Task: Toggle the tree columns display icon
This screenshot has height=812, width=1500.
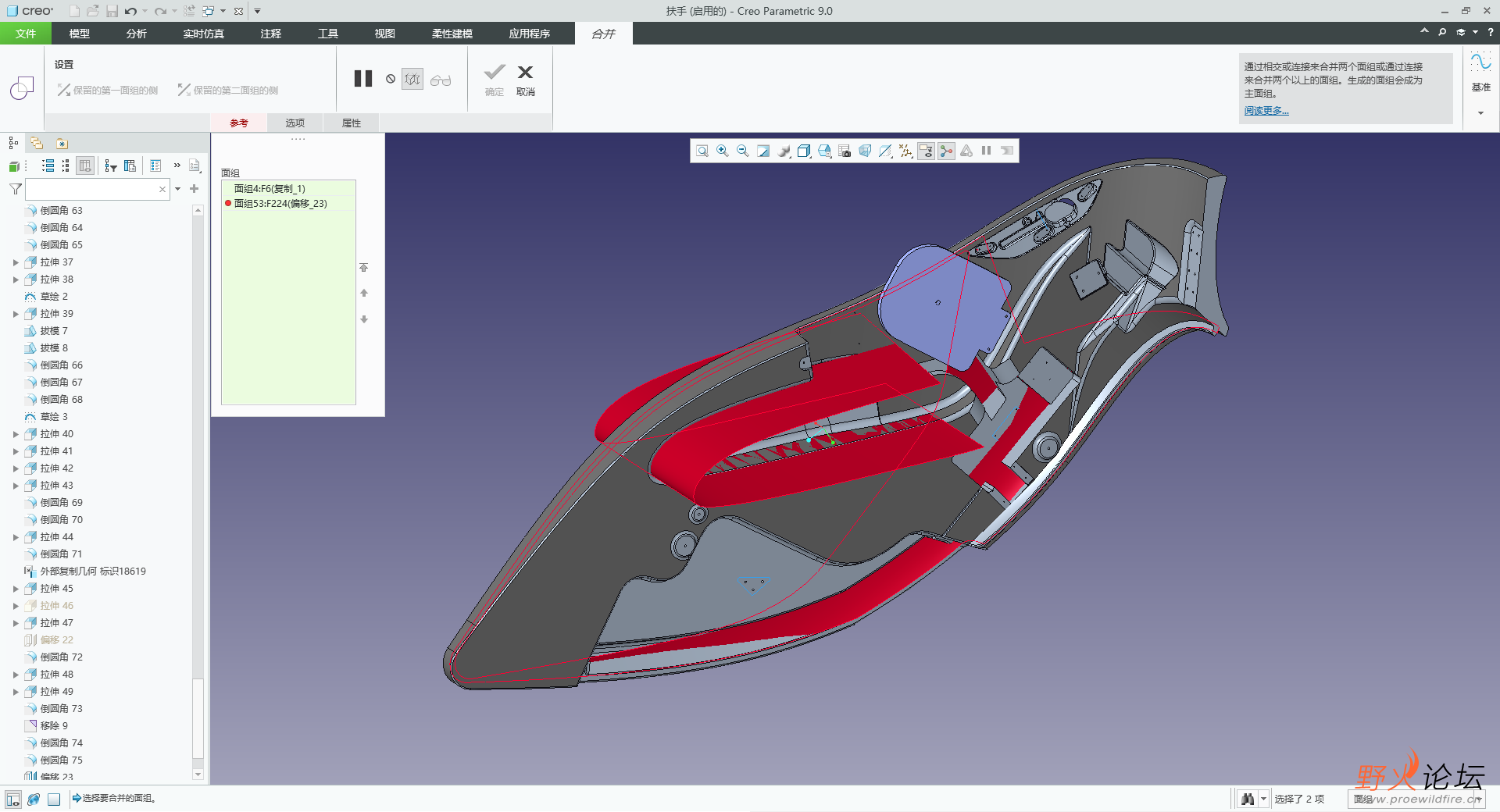Action: (x=86, y=166)
